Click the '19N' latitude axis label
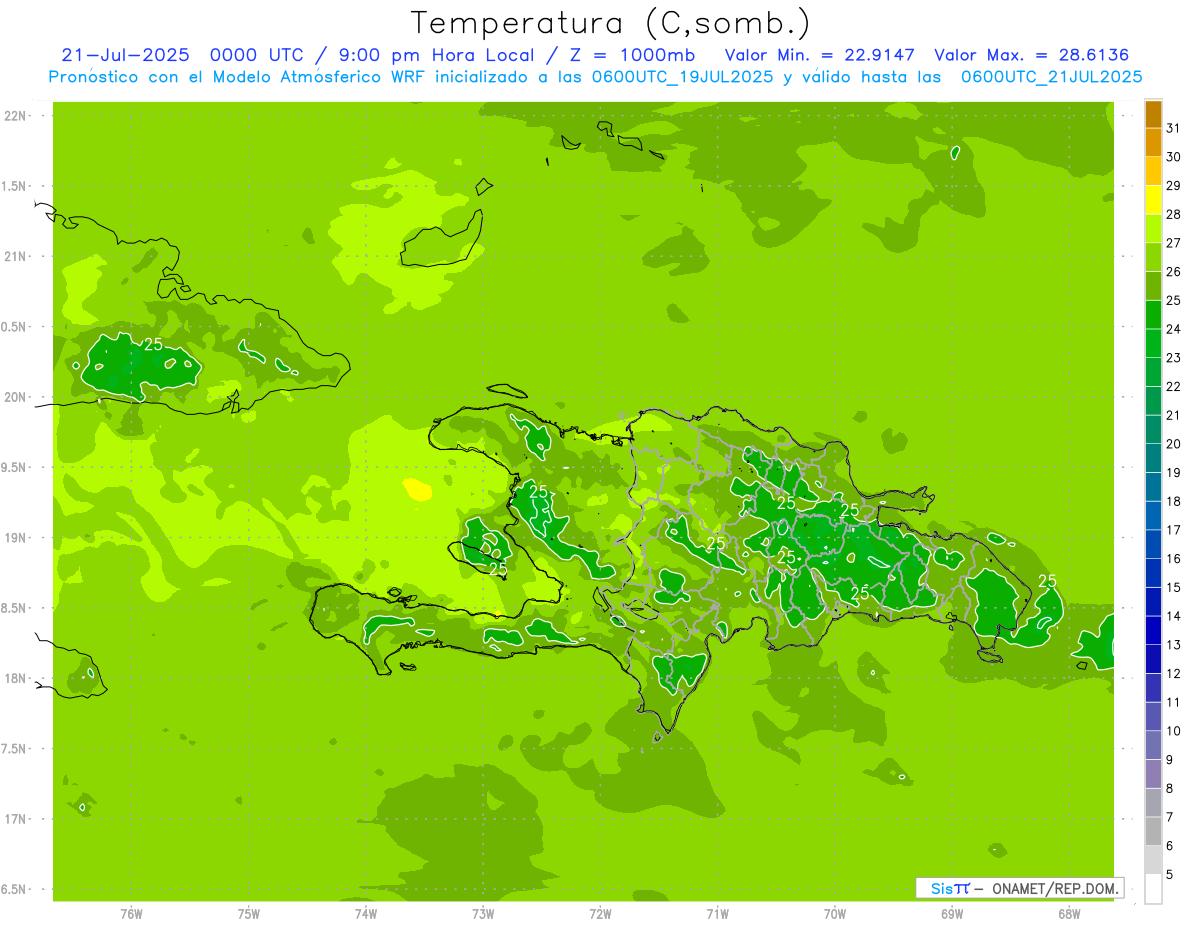The height and width of the screenshot is (927, 1200). [15, 538]
